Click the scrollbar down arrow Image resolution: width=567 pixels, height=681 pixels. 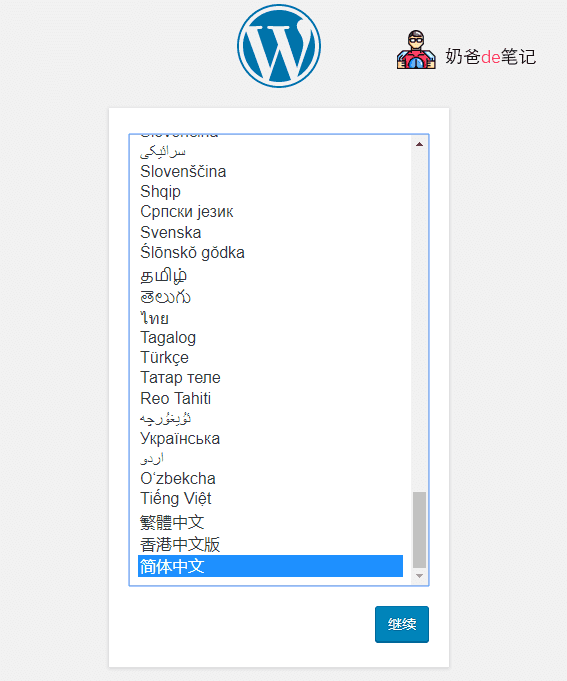pos(419,575)
